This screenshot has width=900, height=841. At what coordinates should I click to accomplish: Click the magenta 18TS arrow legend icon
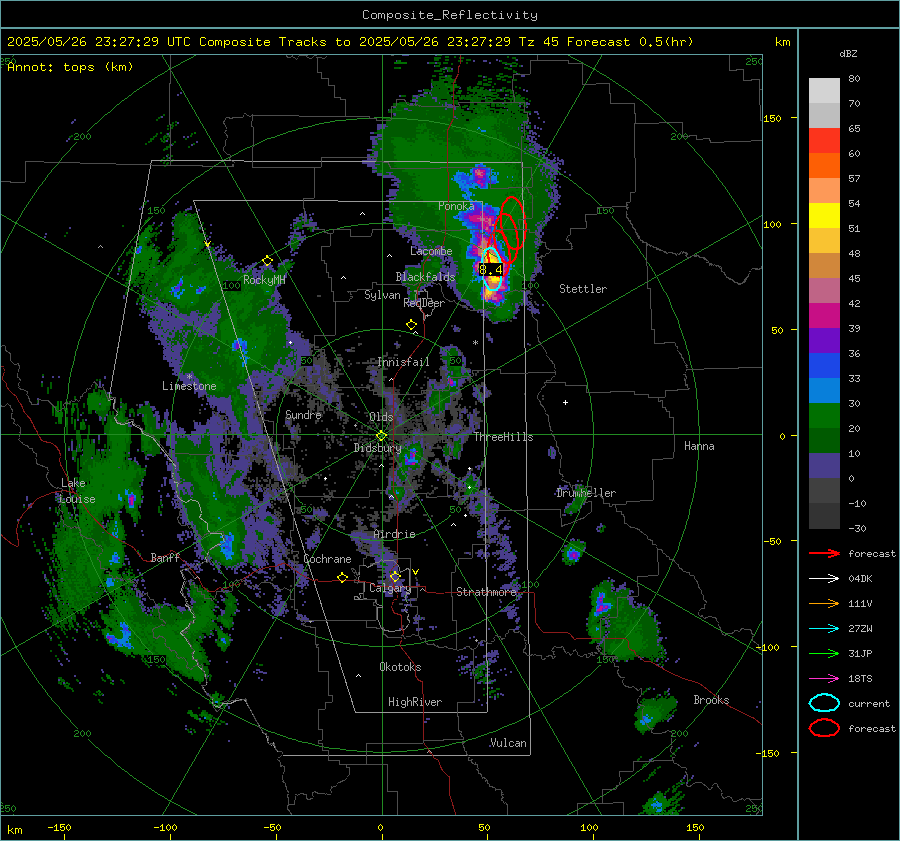[824, 679]
